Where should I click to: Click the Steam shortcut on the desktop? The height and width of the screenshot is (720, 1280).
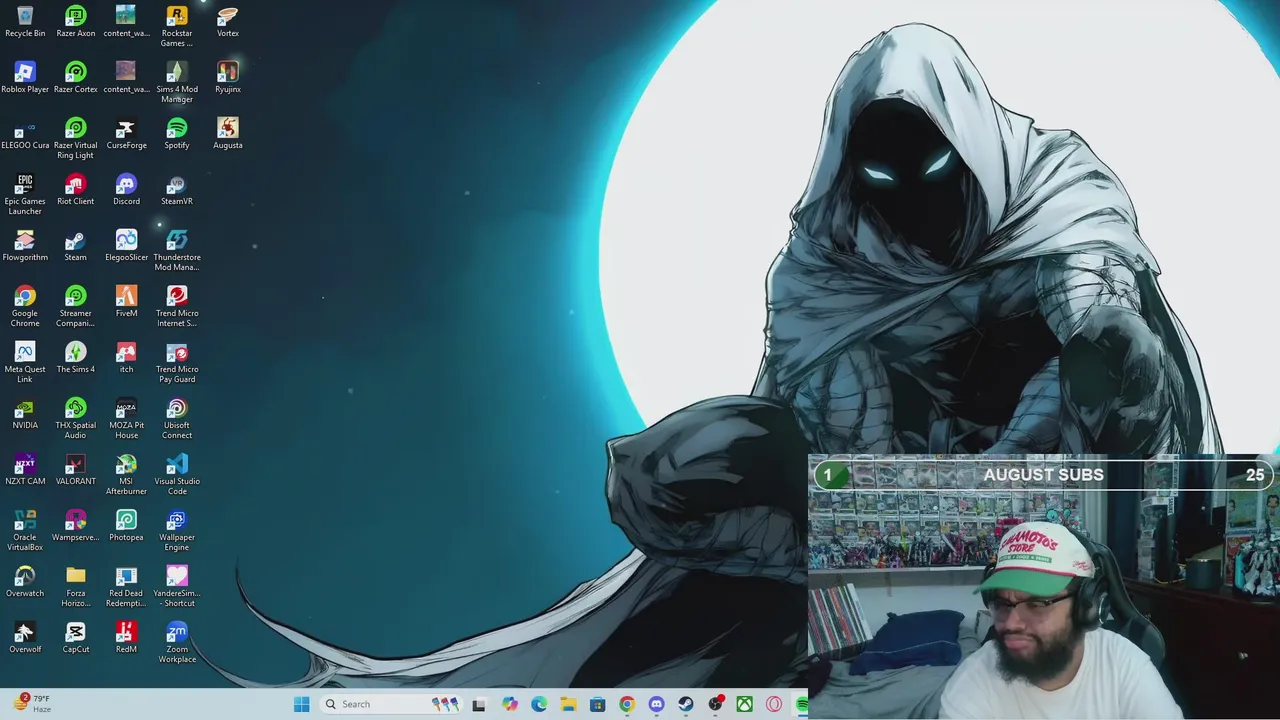(76, 246)
